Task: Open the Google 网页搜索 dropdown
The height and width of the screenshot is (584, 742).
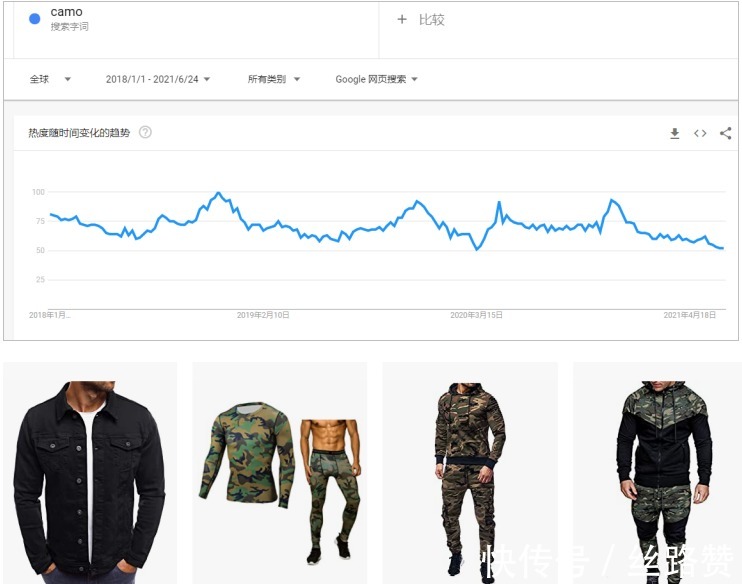Action: pyautogui.click(x=376, y=79)
